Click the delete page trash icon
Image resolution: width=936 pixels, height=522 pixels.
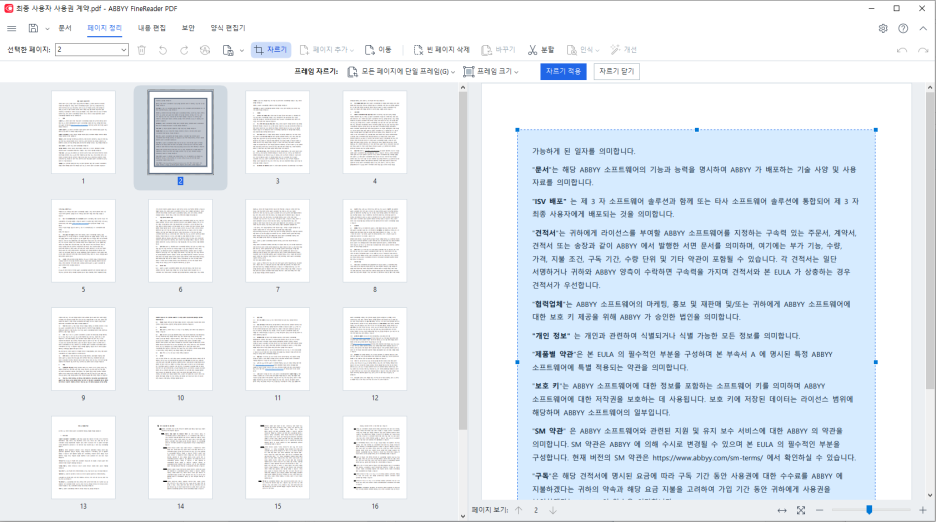coord(141,50)
